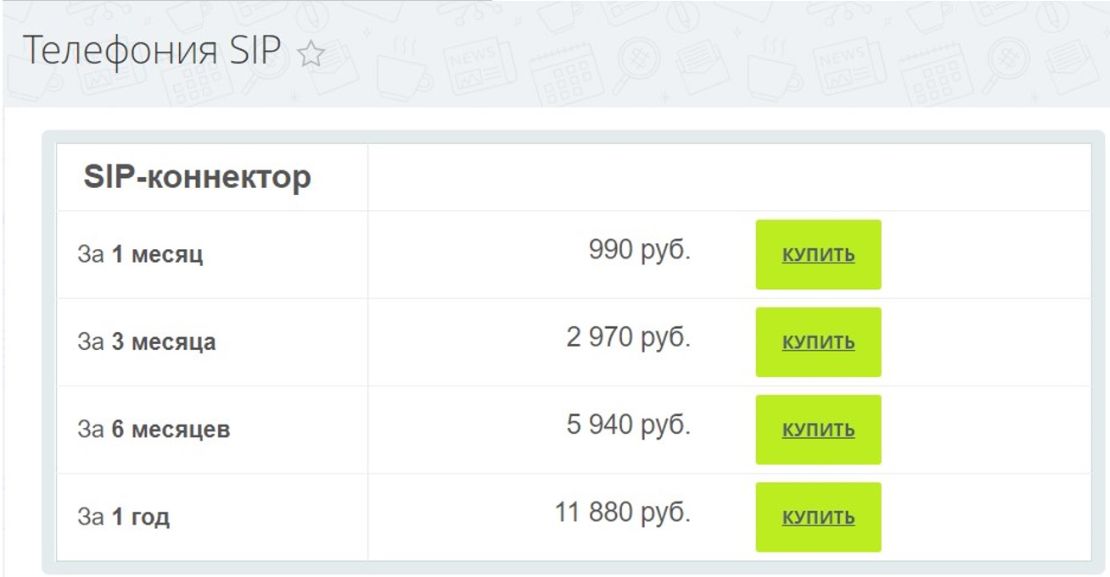
Task: Purchase the 6 месяцев SIP connector plan
Action: click(818, 430)
